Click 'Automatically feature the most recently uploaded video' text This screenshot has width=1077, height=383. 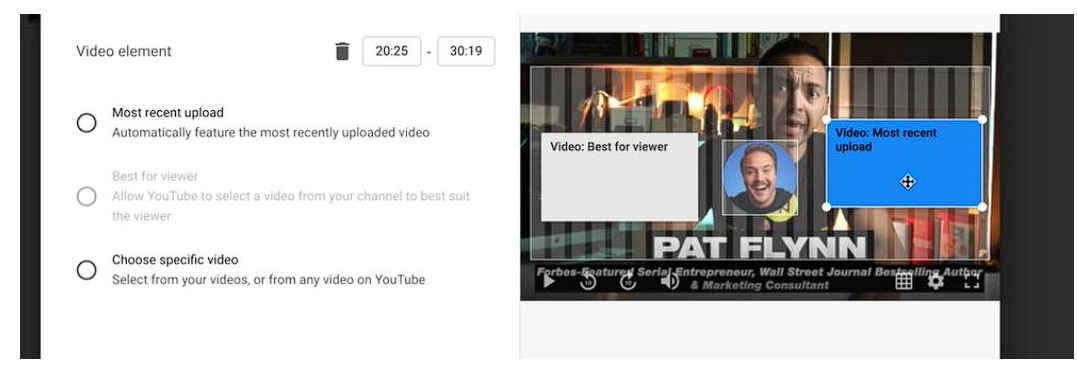coord(271,132)
